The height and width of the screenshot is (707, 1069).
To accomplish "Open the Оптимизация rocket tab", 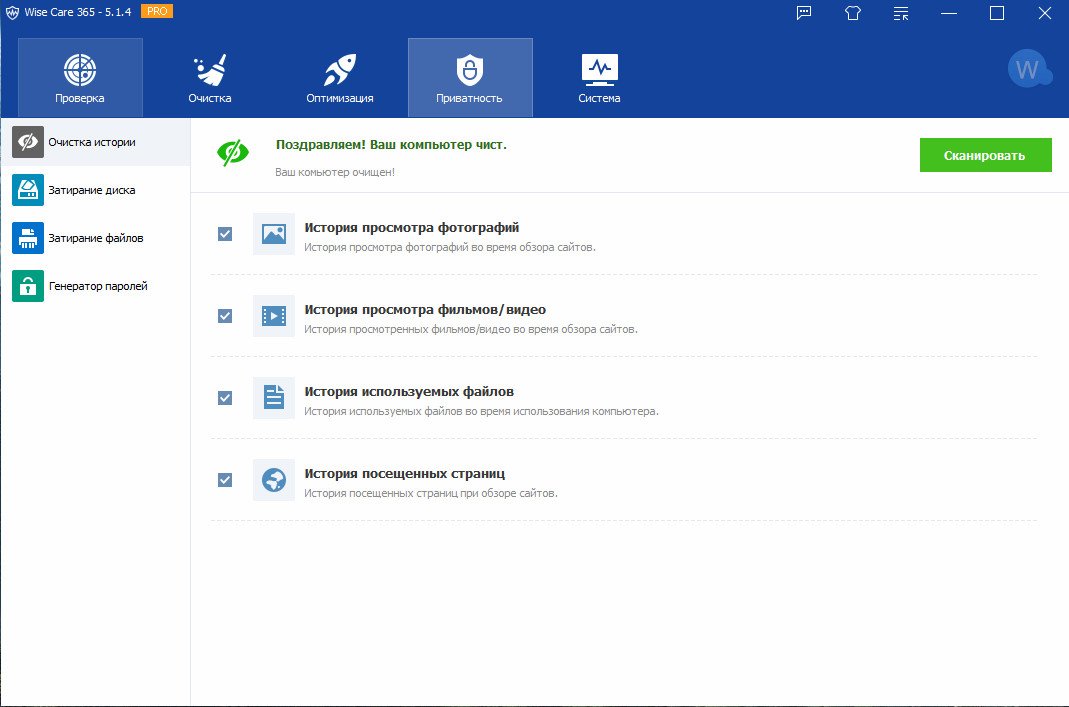I will tap(340, 78).
